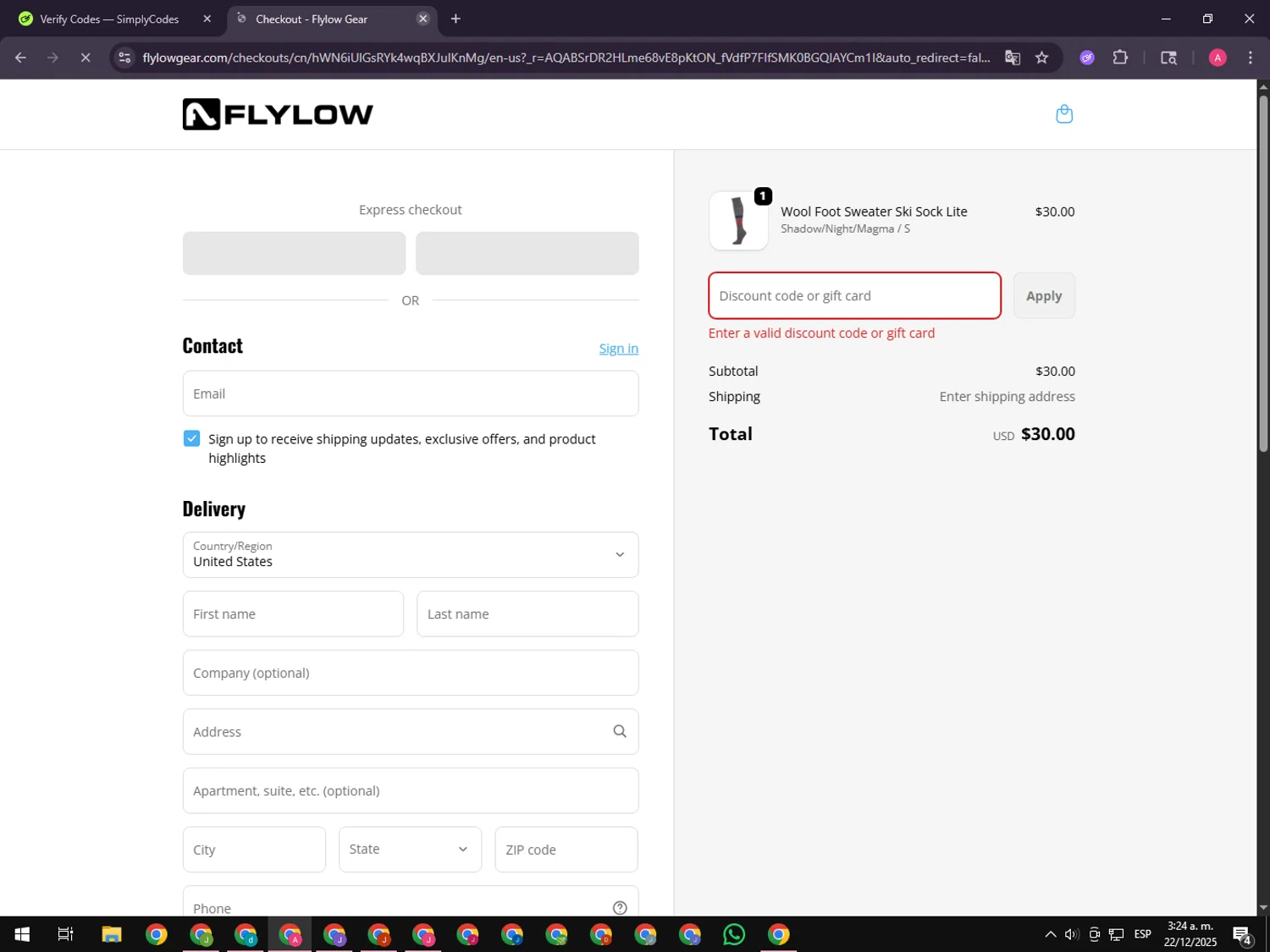Click the City field
This screenshot has width=1270, height=952.
(254, 850)
